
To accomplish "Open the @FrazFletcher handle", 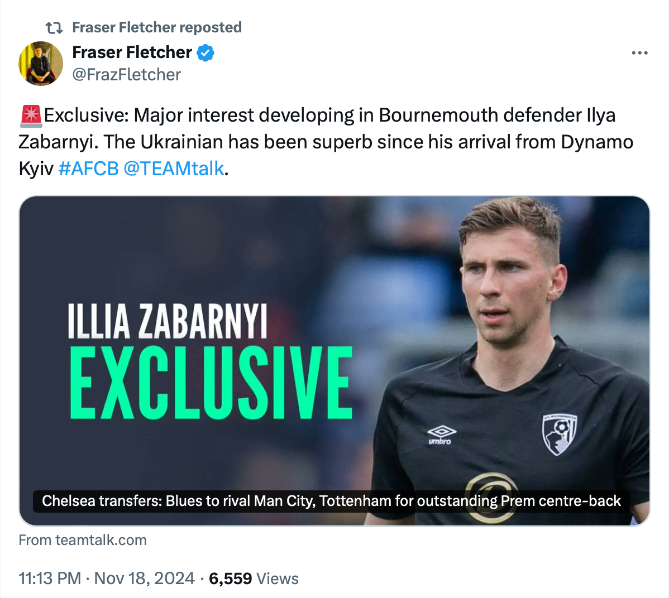I will point(127,74).
